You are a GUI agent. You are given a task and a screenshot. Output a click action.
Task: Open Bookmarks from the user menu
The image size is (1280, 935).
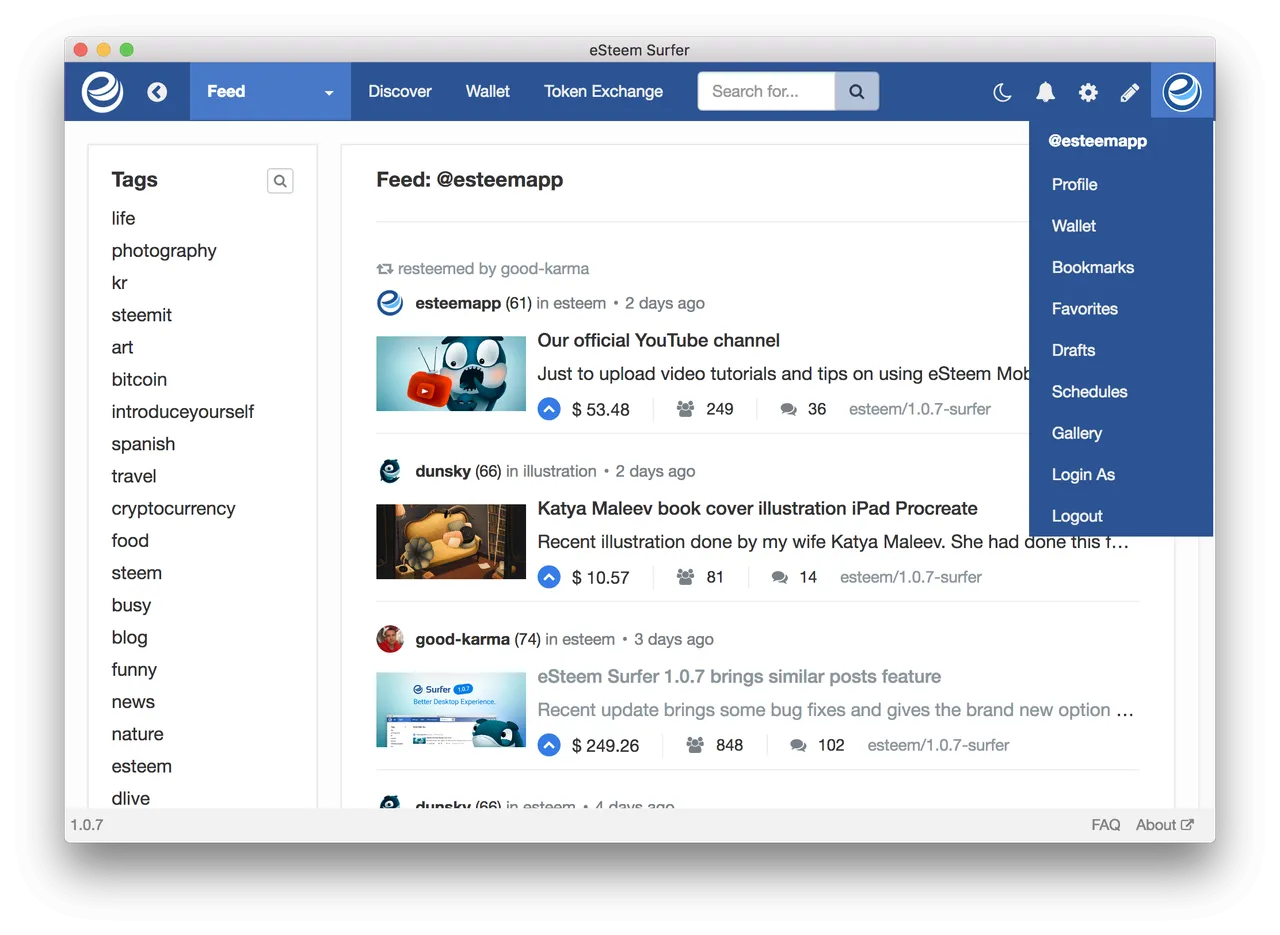(x=1093, y=267)
